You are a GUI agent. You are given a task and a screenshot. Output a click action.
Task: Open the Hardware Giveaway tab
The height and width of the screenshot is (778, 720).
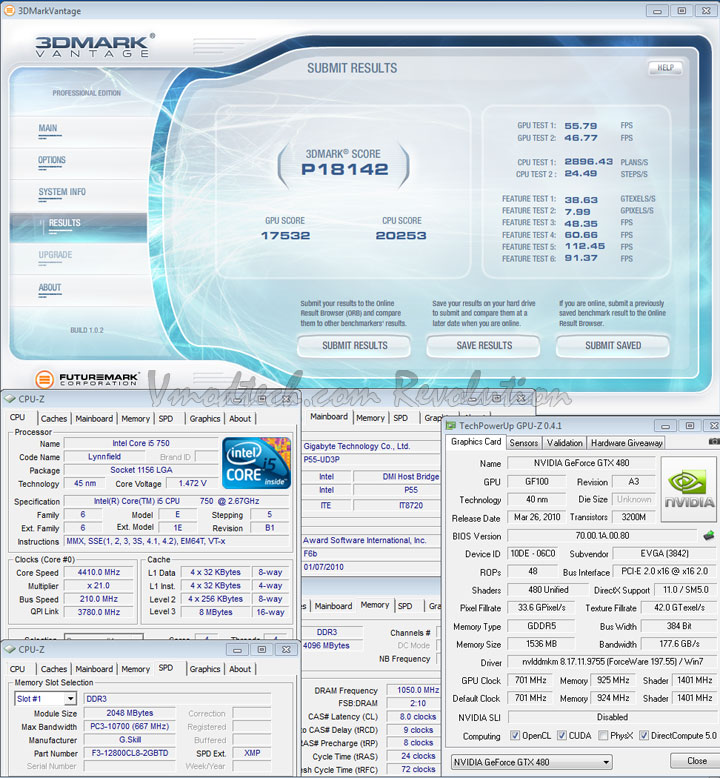click(626, 443)
